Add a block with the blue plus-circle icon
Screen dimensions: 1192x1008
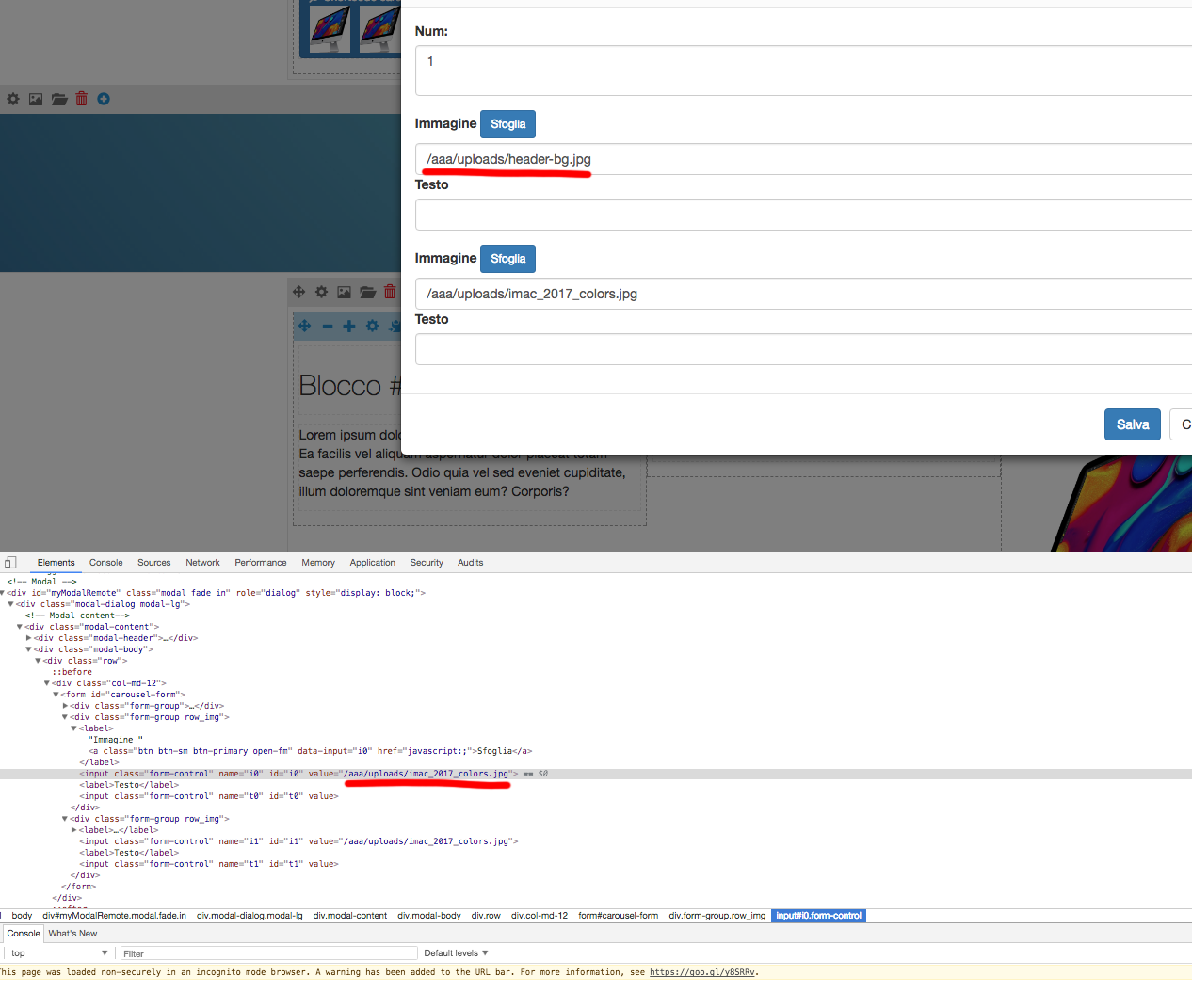coord(103,98)
